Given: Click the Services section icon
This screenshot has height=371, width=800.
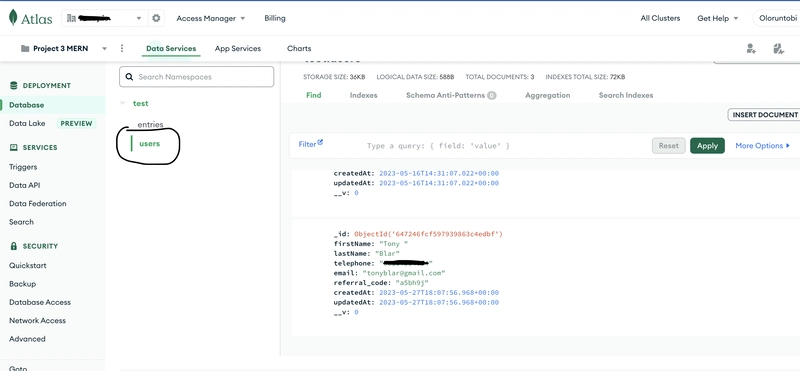Looking at the screenshot, I should [14, 147].
